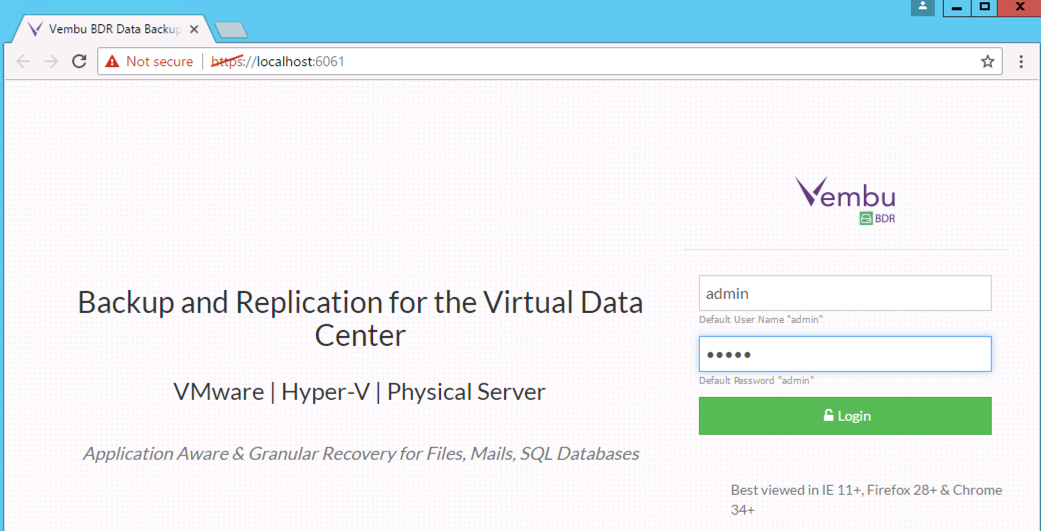
Task: Go back to the previous page
Action: tap(24, 62)
